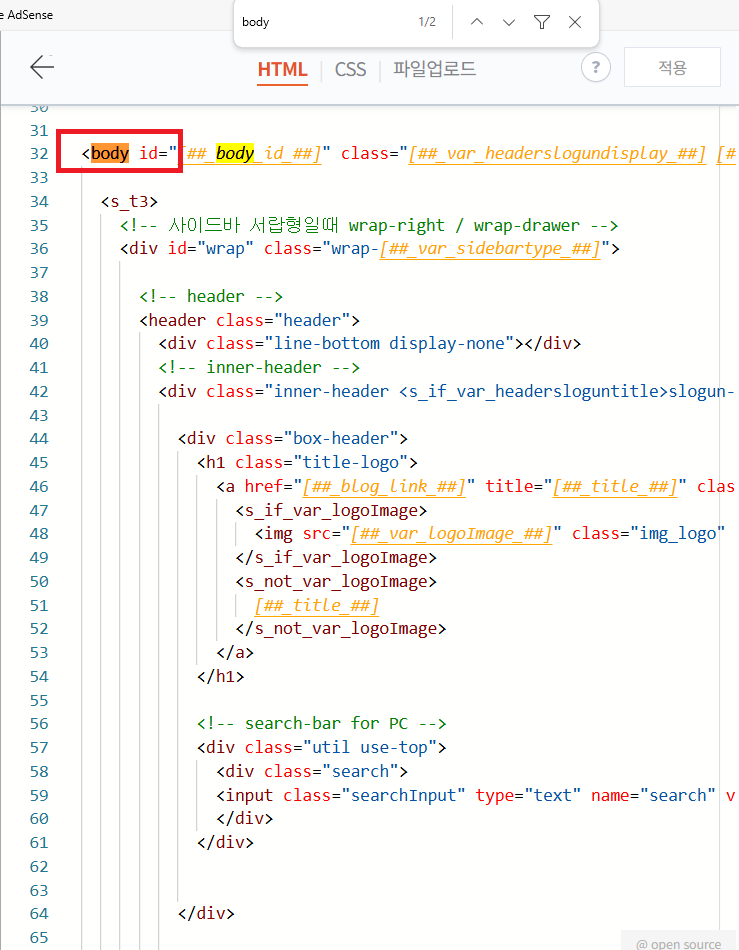This screenshot has width=739, height=950.
Task: Click closing </s_if_var_logoImage> tag
Action: [x=336, y=557]
